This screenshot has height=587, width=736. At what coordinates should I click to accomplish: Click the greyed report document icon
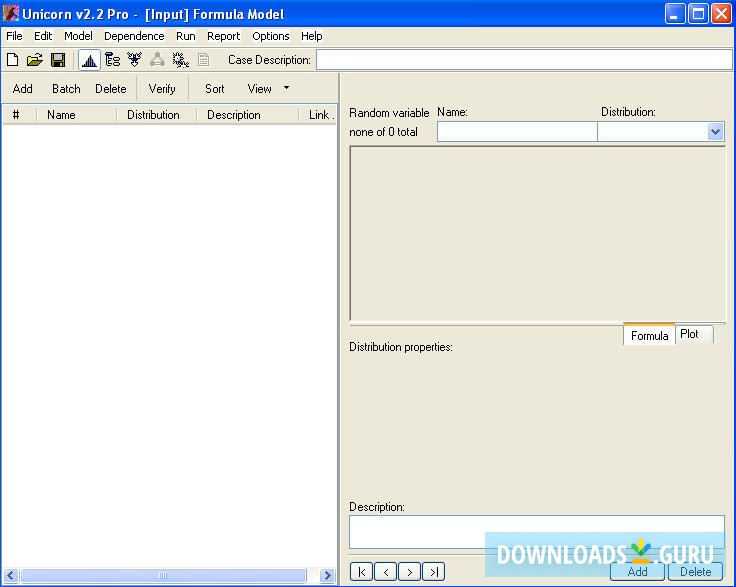click(203, 60)
